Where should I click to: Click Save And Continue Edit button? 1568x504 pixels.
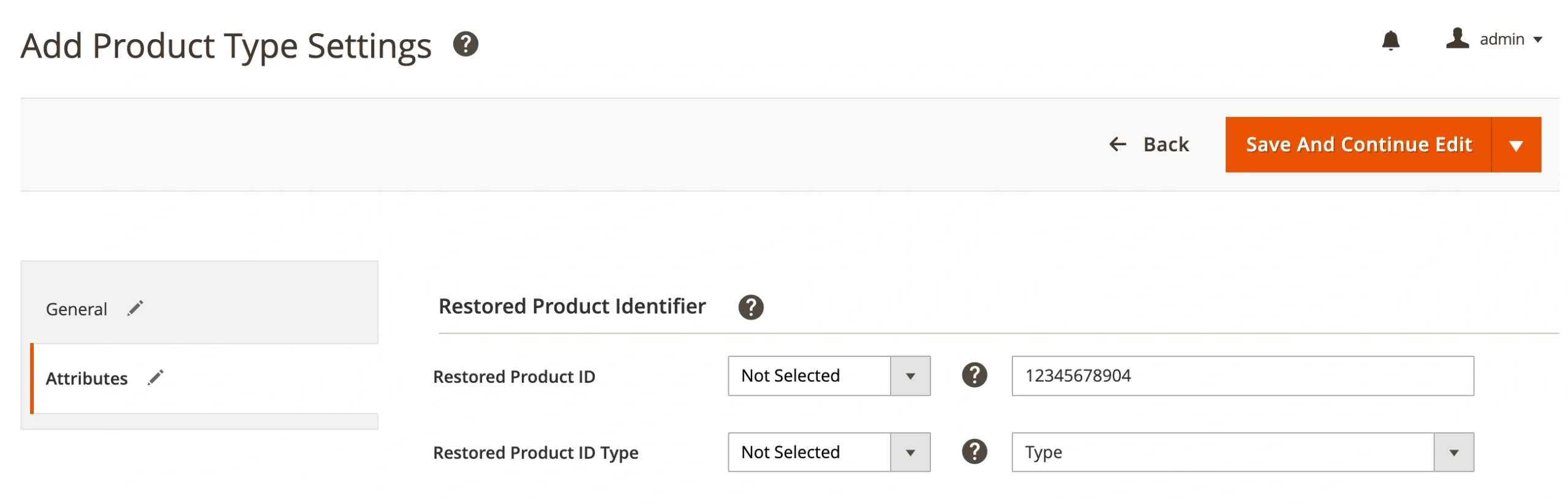[1357, 145]
